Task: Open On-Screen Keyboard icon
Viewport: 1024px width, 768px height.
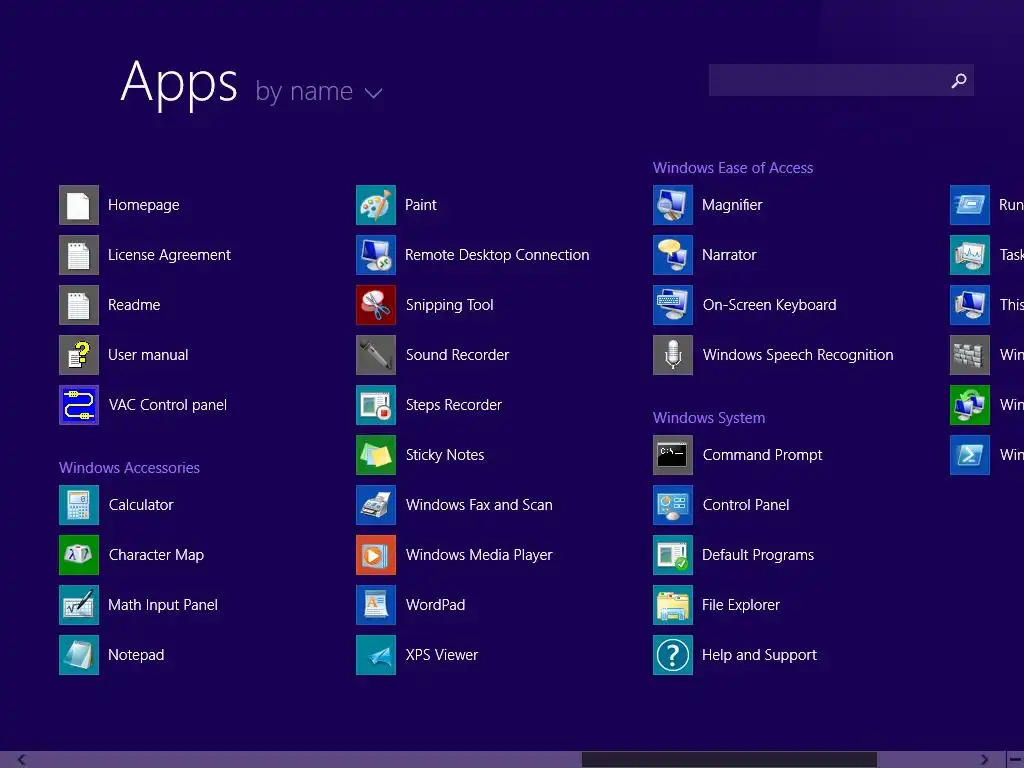Action: 673,305
